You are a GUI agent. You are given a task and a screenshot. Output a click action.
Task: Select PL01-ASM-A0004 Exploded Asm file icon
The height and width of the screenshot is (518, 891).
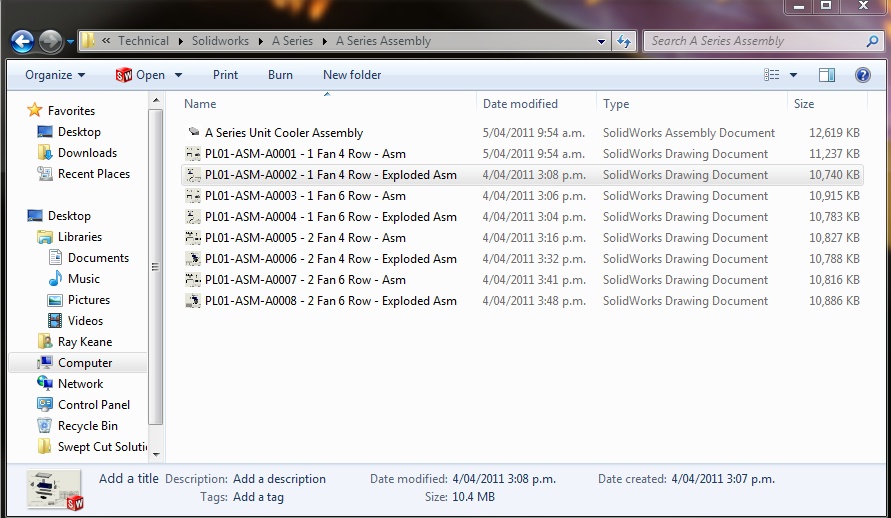coord(194,216)
